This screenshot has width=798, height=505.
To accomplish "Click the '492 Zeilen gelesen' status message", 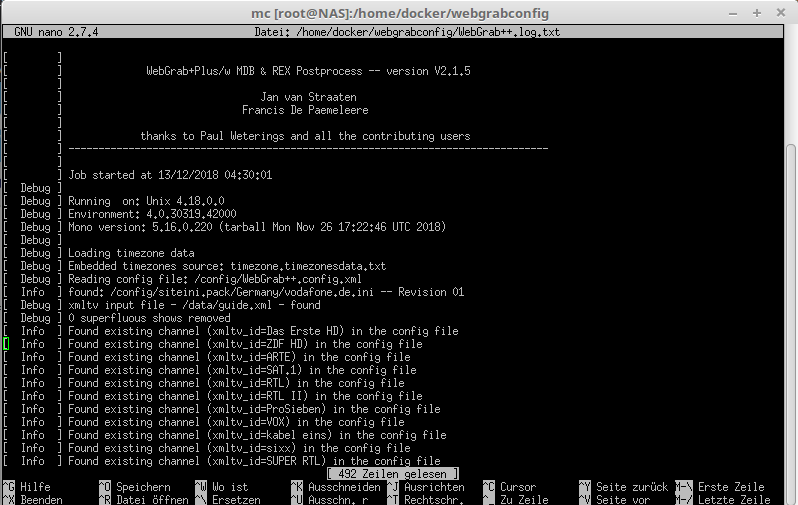I will (x=392, y=474).
